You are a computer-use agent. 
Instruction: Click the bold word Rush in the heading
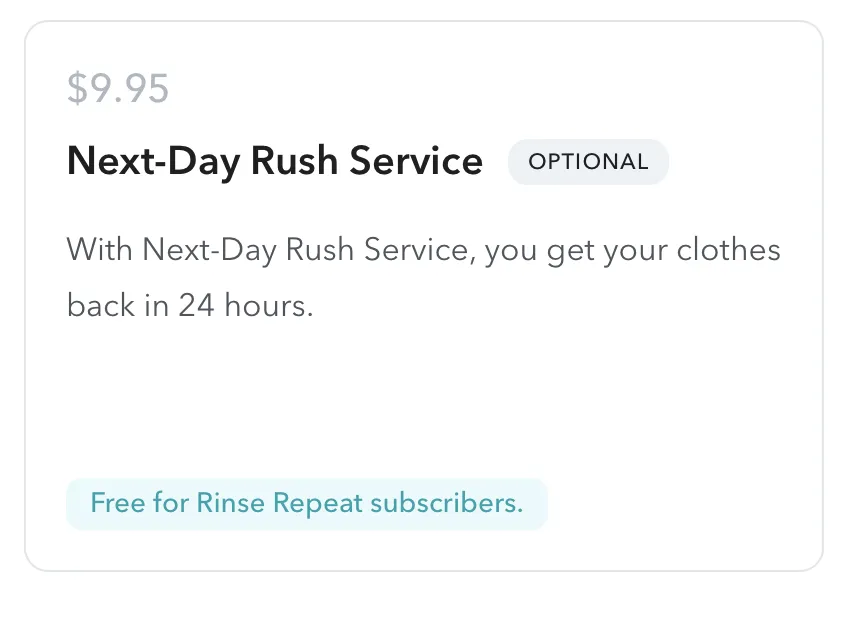pos(295,161)
